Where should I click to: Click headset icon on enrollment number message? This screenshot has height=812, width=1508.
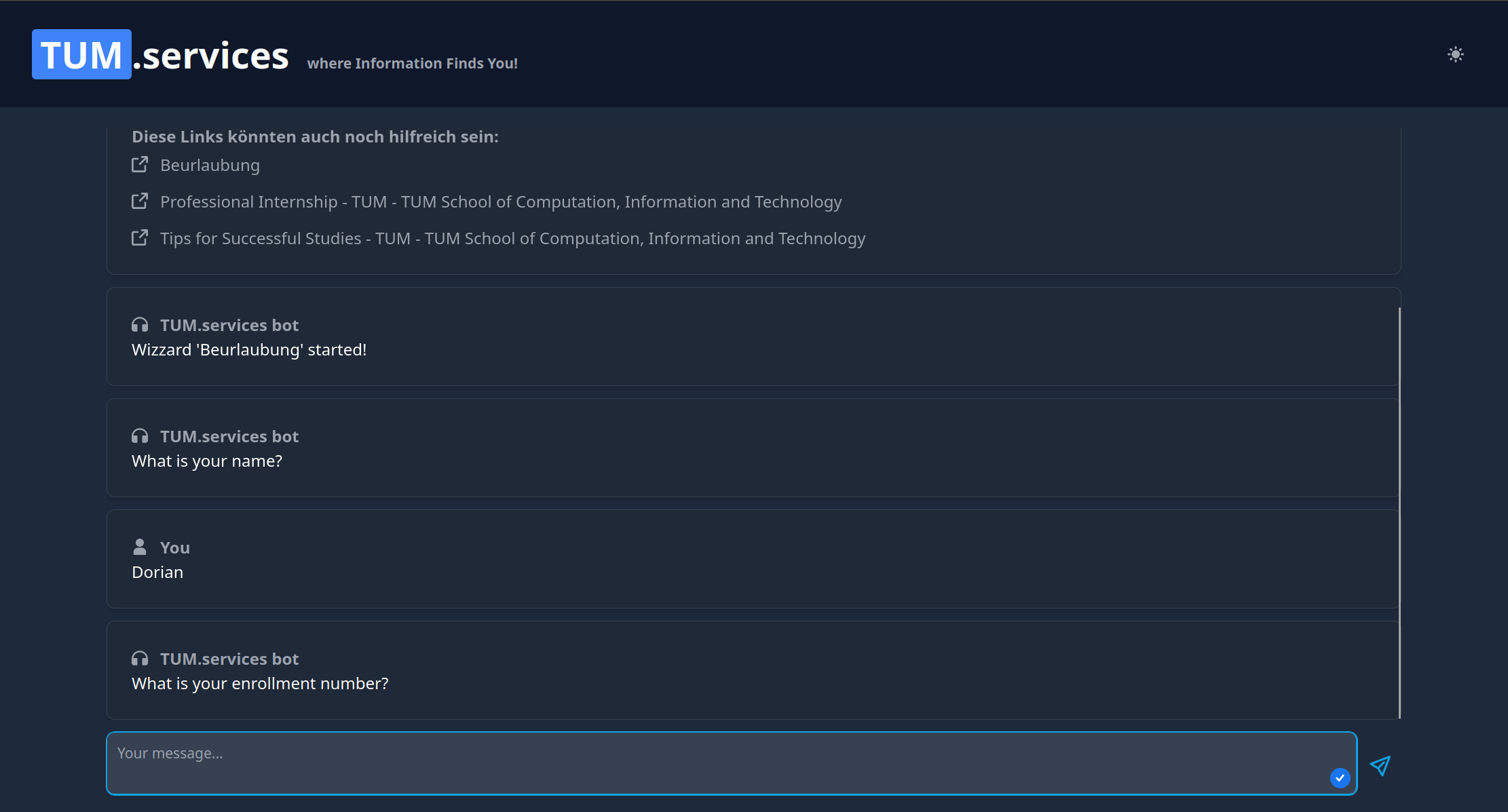coord(140,659)
